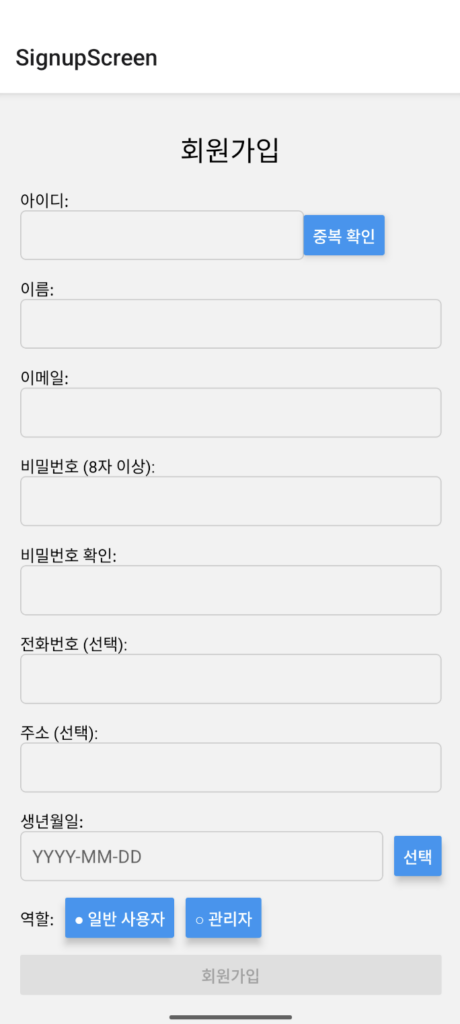Click the 중복 확인 button
Image resolution: width=460 pixels, height=1024 pixels.
pyautogui.click(x=344, y=235)
